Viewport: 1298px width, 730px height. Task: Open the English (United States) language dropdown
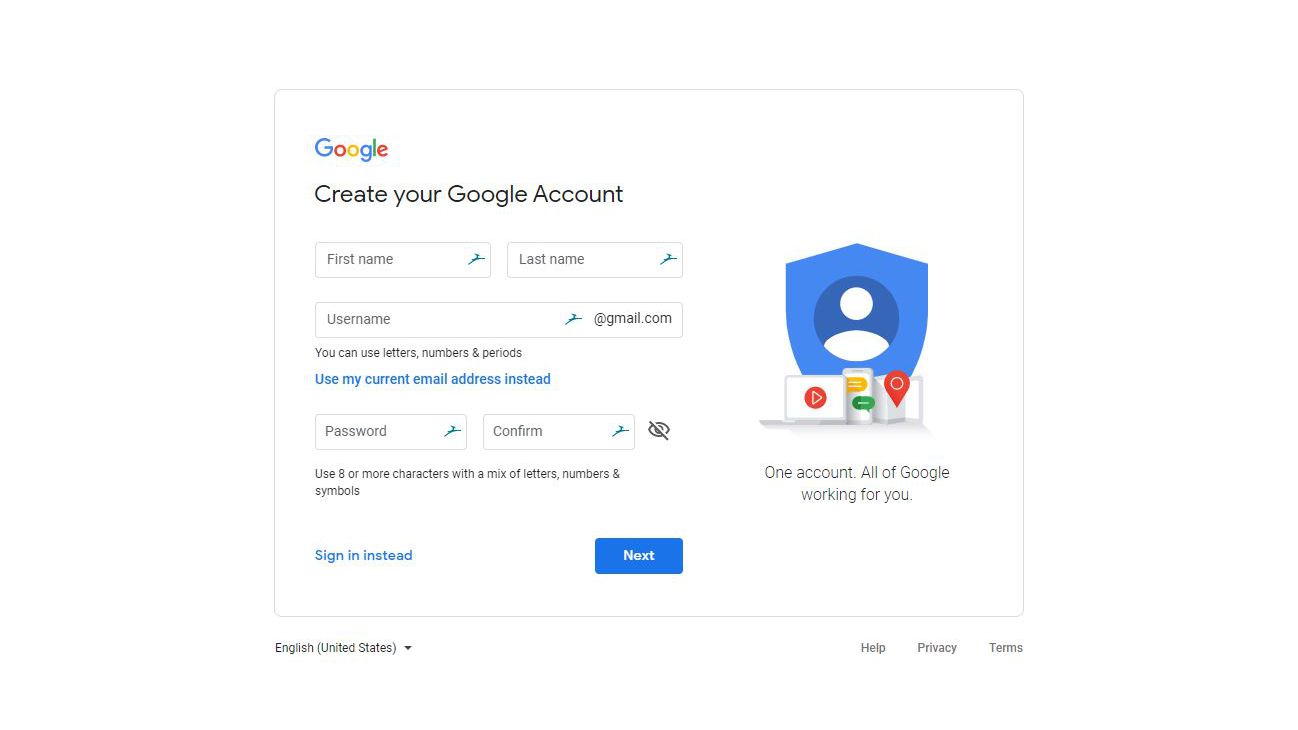click(343, 647)
